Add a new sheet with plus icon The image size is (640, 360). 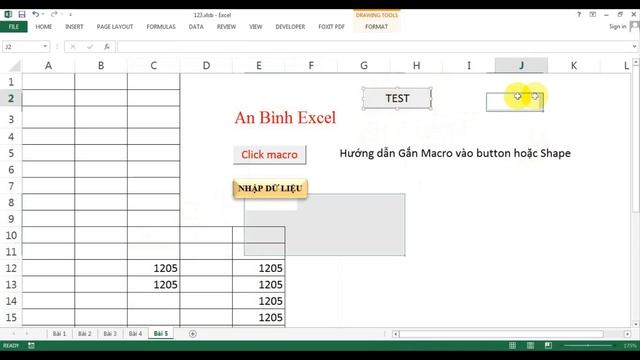click(193, 333)
